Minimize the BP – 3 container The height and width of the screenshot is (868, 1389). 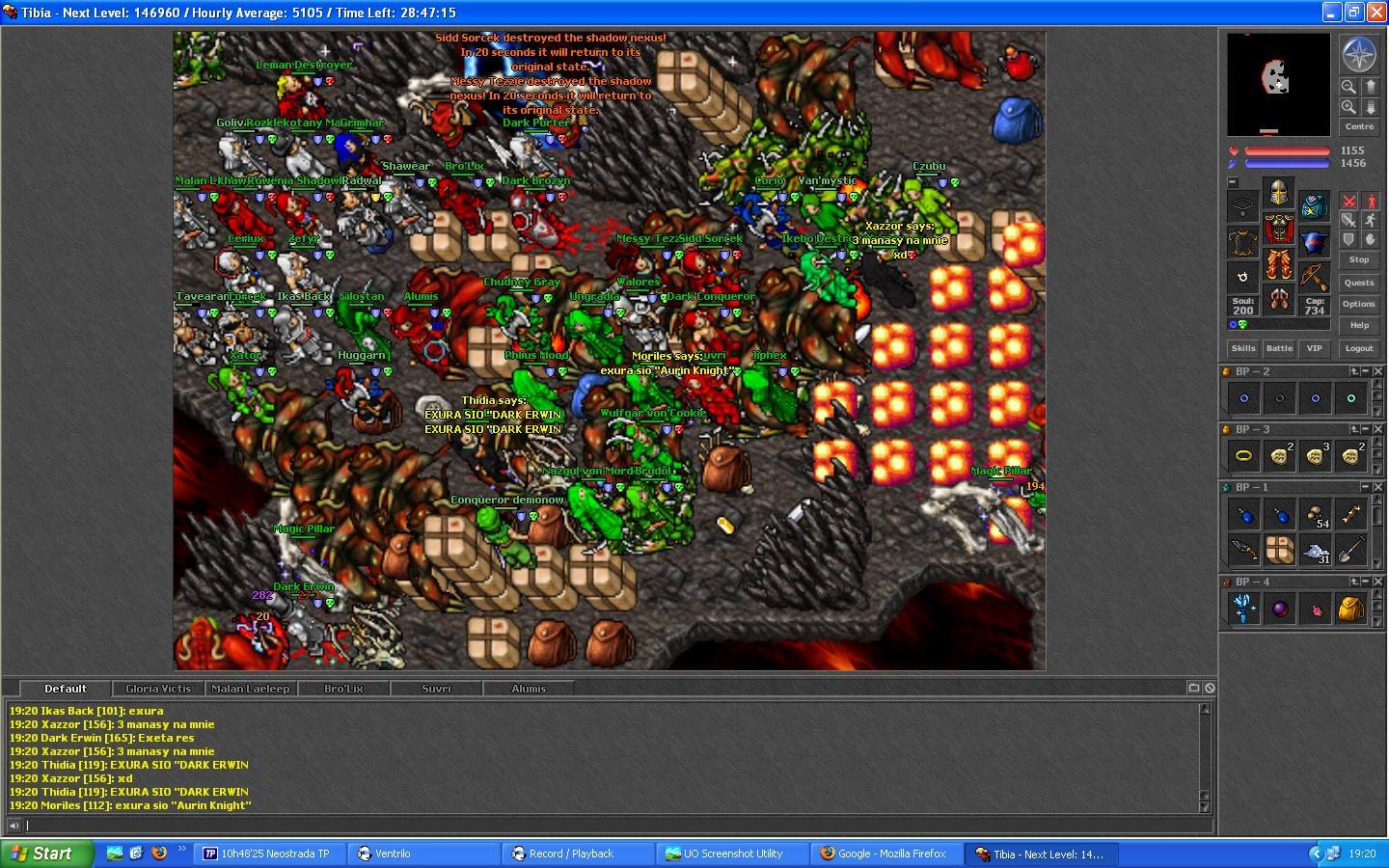coord(1366,429)
